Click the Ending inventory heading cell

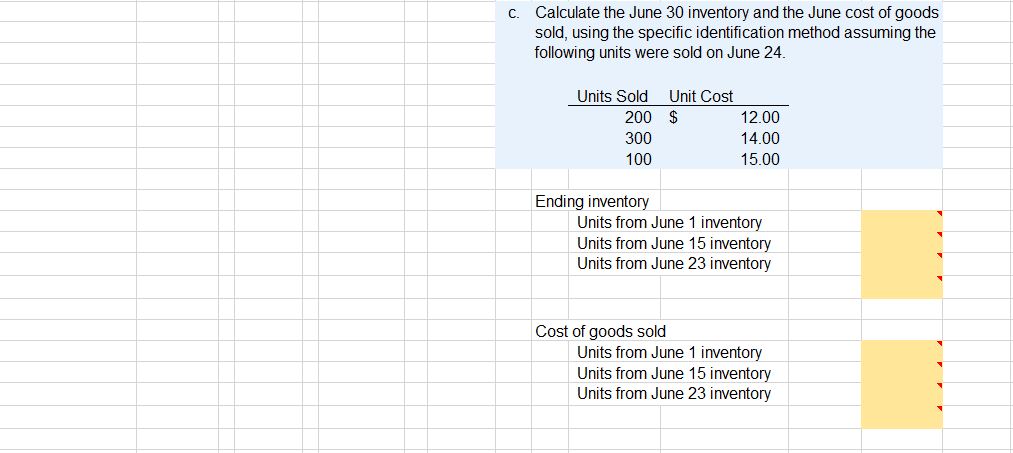[592, 202]
